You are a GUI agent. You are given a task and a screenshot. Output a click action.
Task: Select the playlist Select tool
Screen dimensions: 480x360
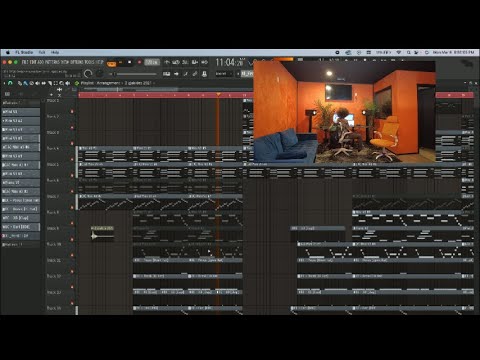click(56, 83)
